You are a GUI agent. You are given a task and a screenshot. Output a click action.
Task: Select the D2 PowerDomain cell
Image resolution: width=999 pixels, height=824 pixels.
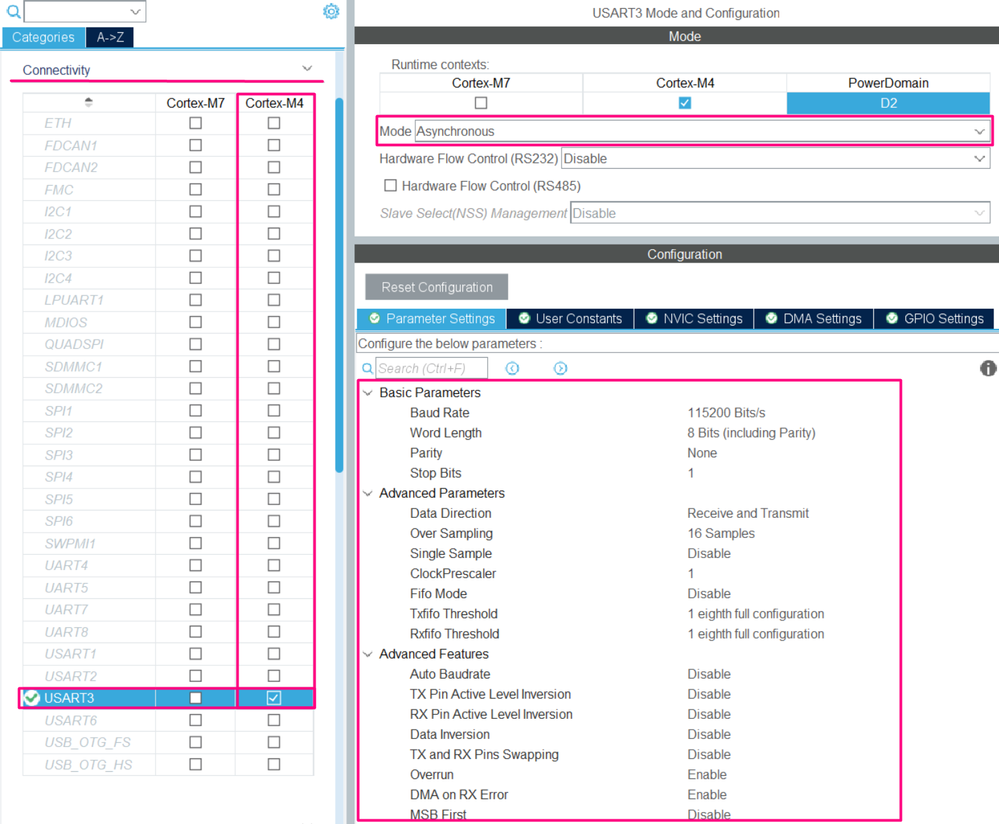pos(888,103)
